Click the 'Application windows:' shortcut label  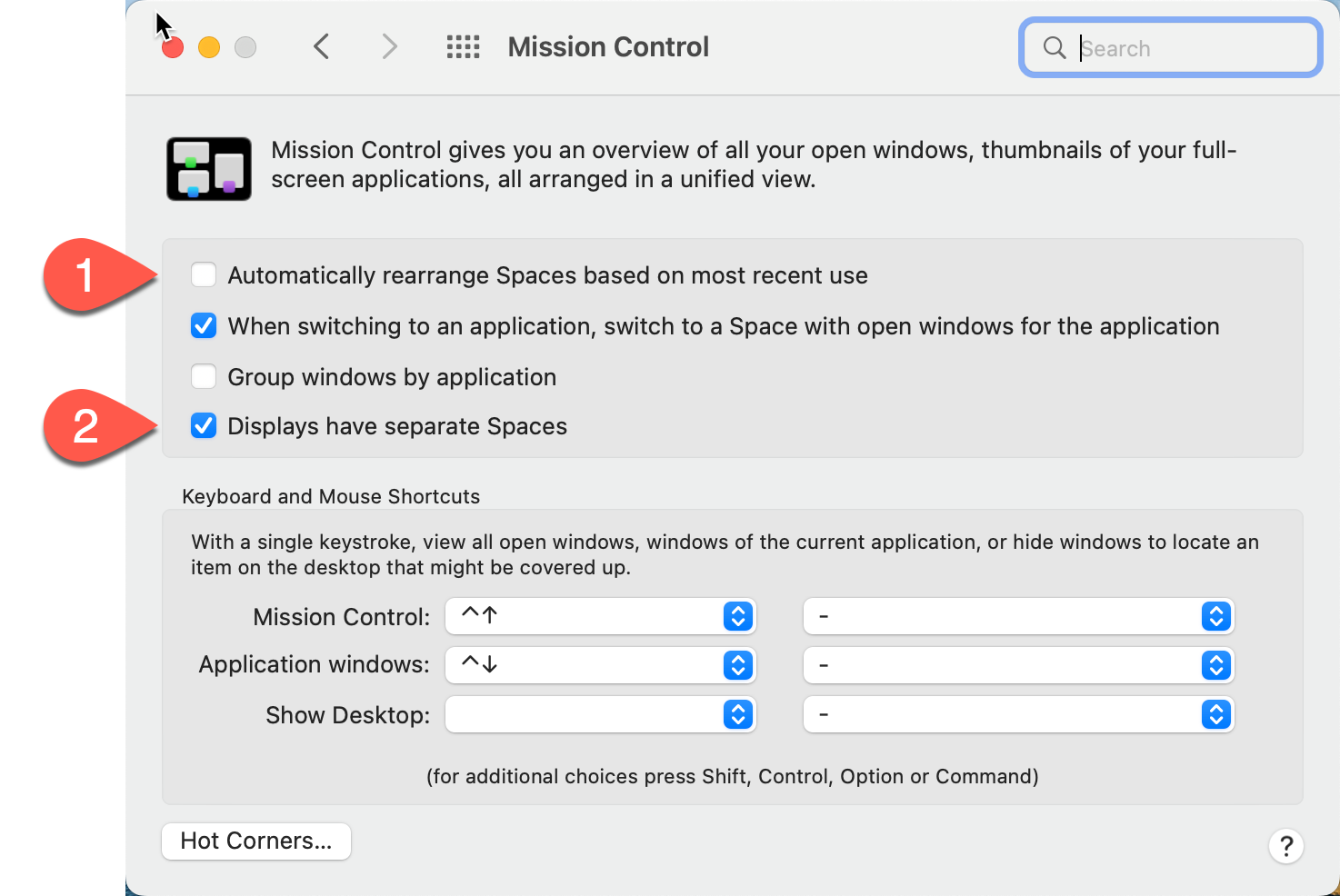[315, 665]
